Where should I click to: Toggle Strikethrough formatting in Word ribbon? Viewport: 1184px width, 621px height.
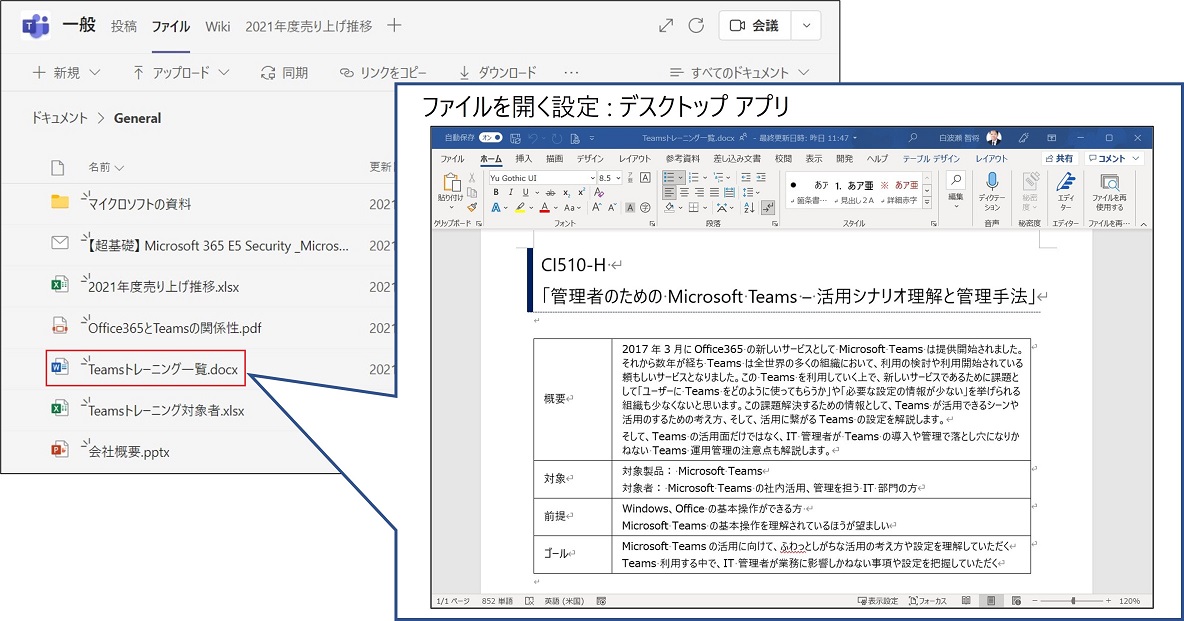(x=550, y=193)
